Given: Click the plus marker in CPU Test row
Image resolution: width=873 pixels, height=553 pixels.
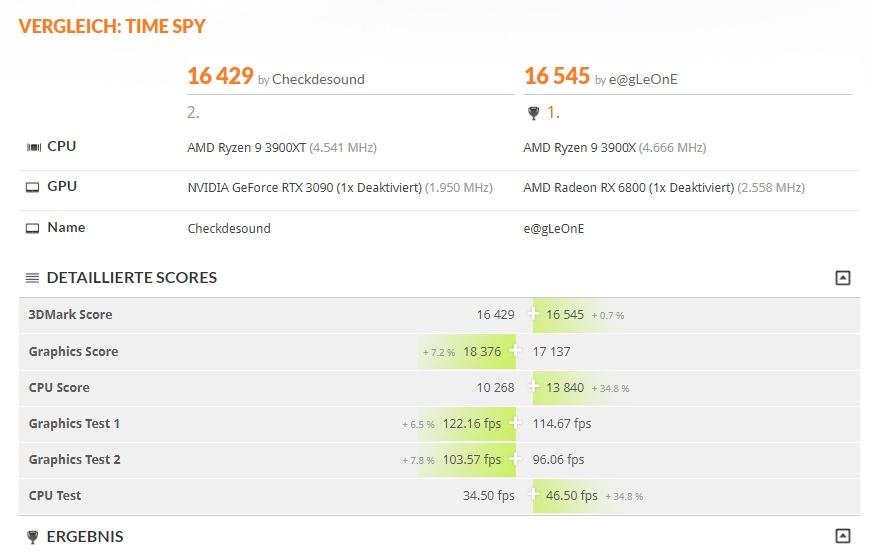Looking at the screenshot, I should [533, 493].
